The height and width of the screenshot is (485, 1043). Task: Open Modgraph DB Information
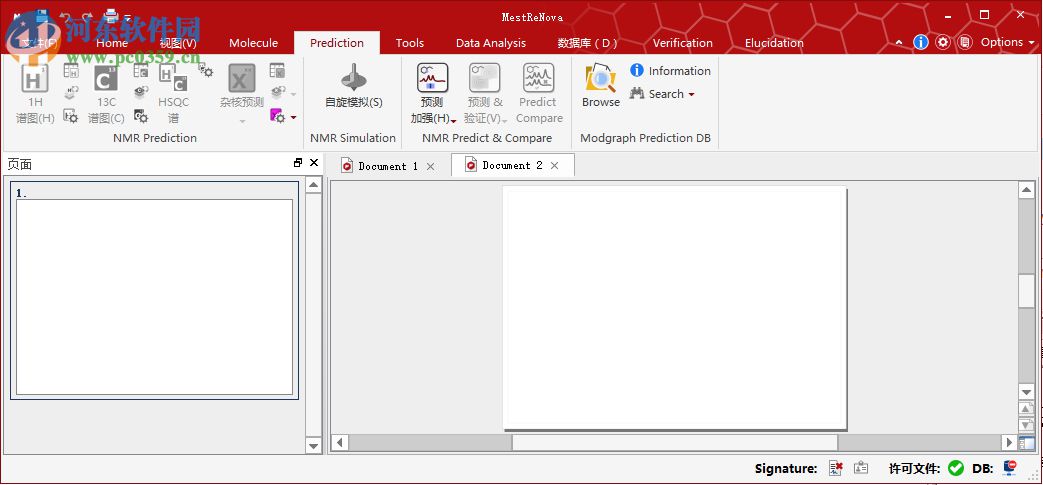coord(670,71)
